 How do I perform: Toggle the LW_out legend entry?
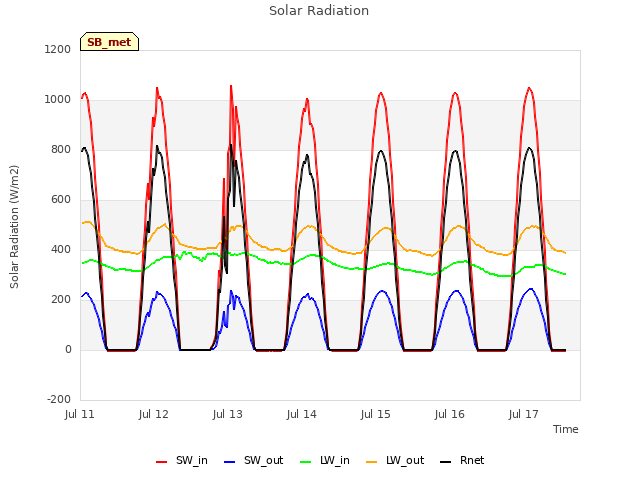pos(395,460)
